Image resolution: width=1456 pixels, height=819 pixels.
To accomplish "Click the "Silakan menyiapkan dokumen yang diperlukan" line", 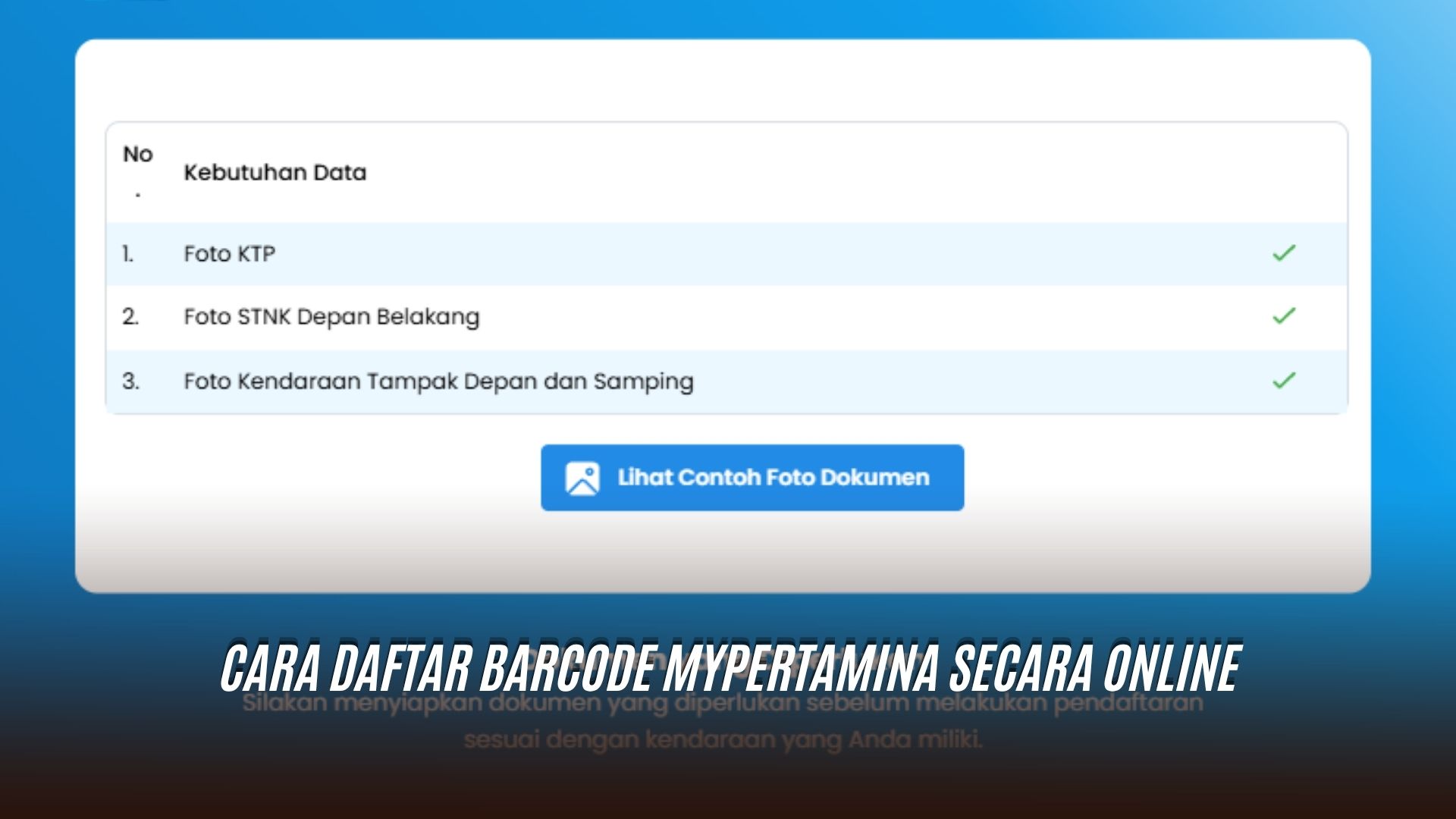I will coord(723,703).
